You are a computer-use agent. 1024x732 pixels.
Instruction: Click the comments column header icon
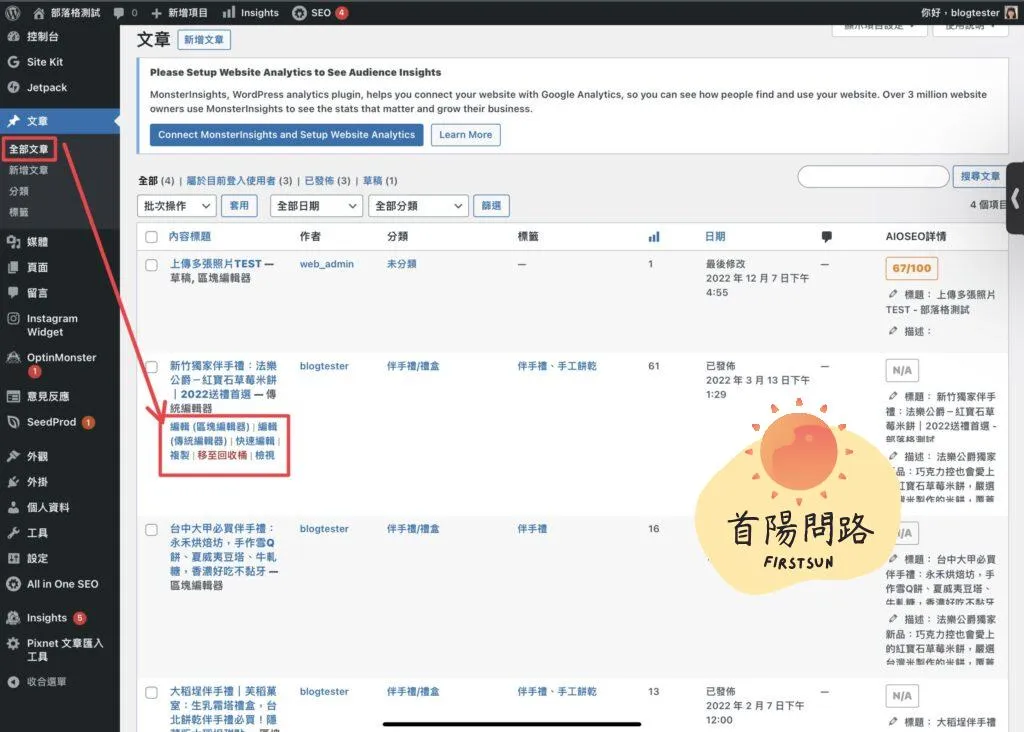[827, 237]
